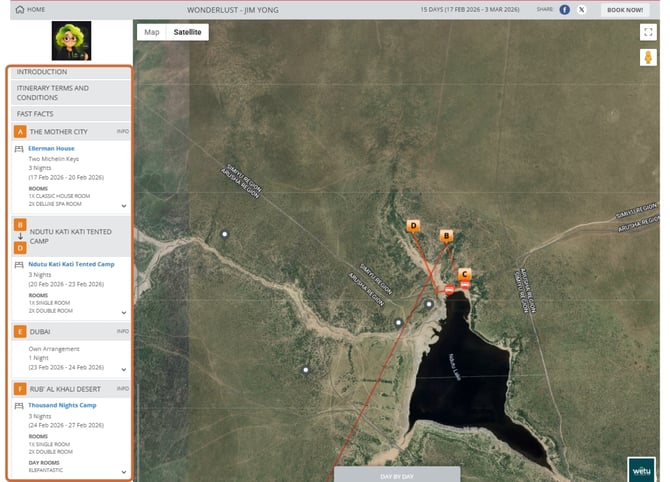
Task: Go to the Home icon
Action: (20, 9)
